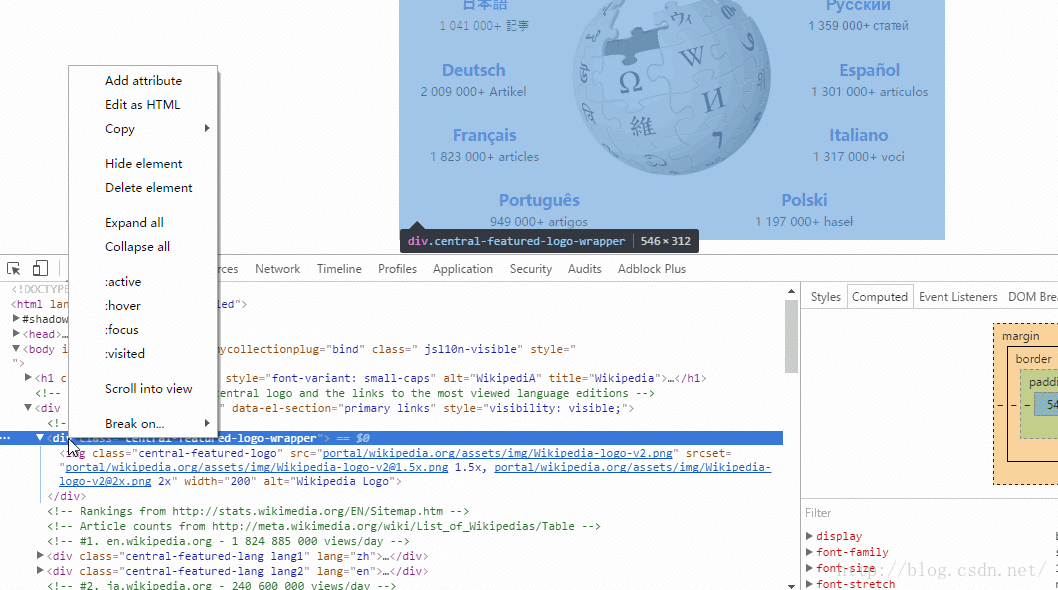Collapse the central-featured-logo-wrapper div

coord(40,438)
